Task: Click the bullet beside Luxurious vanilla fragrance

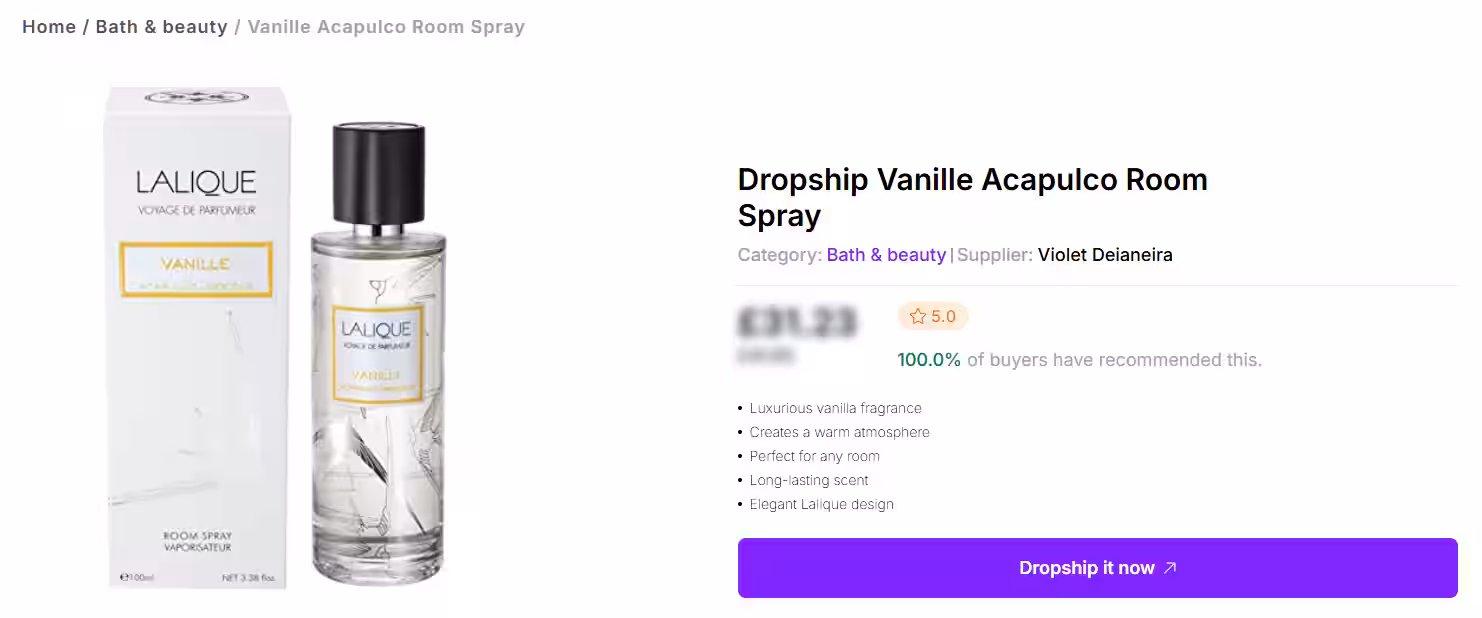Action: click(x=739, y=408)
